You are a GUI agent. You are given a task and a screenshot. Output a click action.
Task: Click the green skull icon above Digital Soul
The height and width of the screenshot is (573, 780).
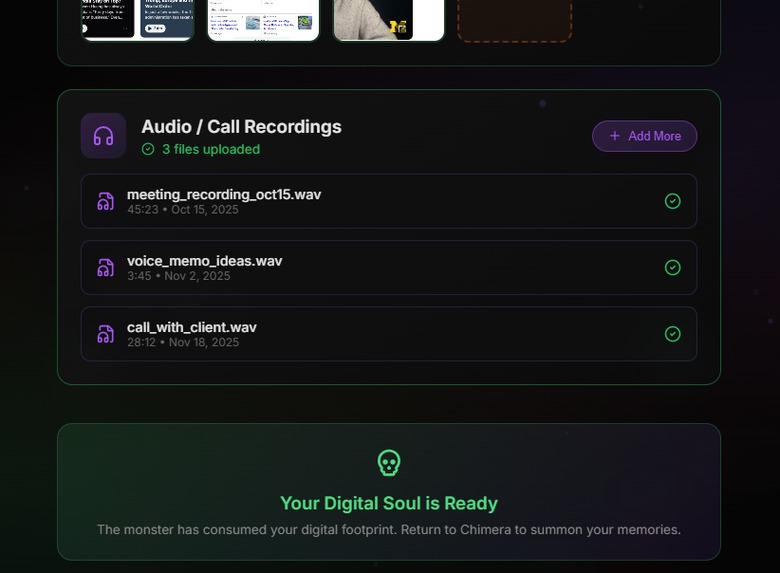(389, 463)
